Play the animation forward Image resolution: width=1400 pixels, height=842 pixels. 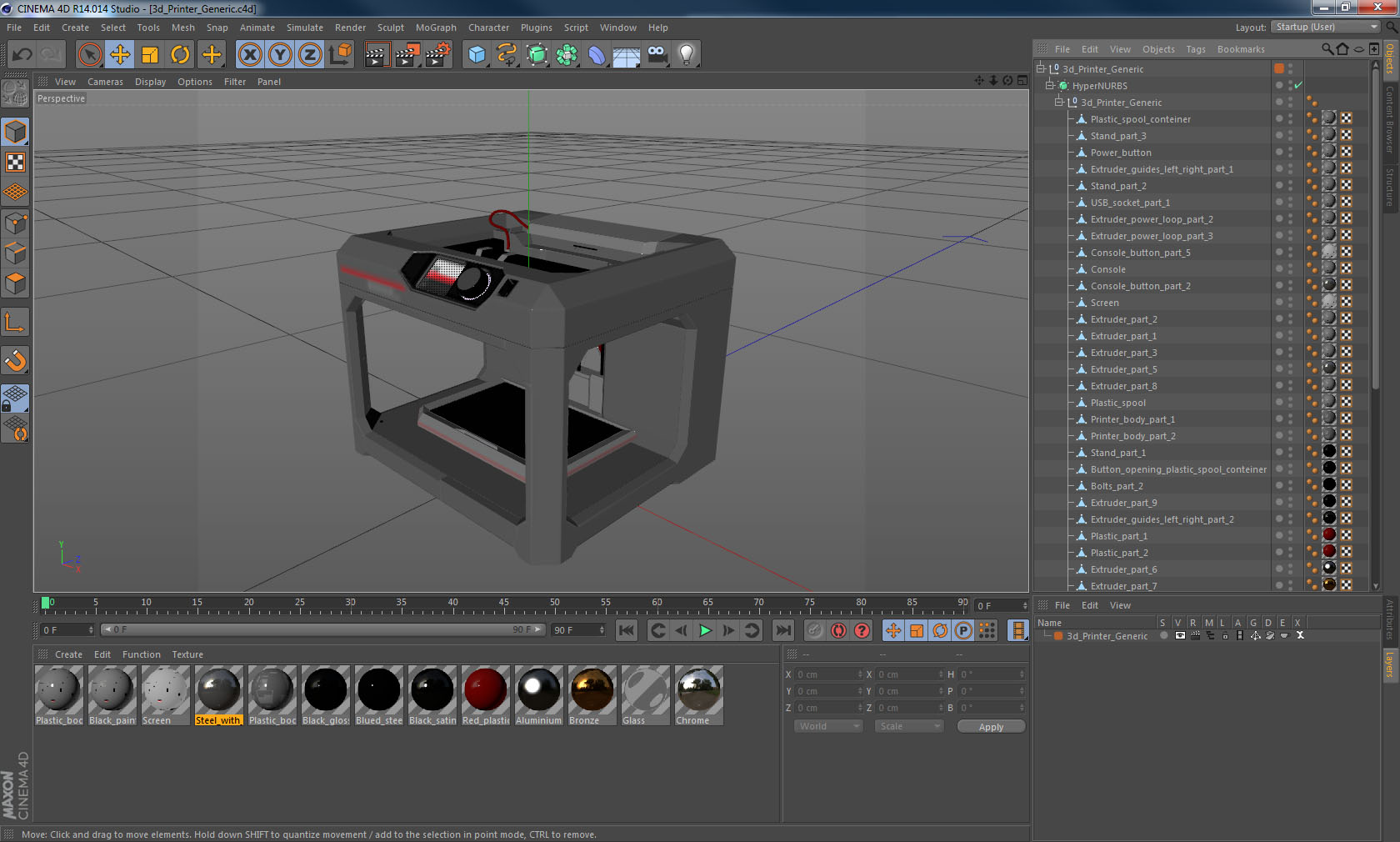coord(705,630)
